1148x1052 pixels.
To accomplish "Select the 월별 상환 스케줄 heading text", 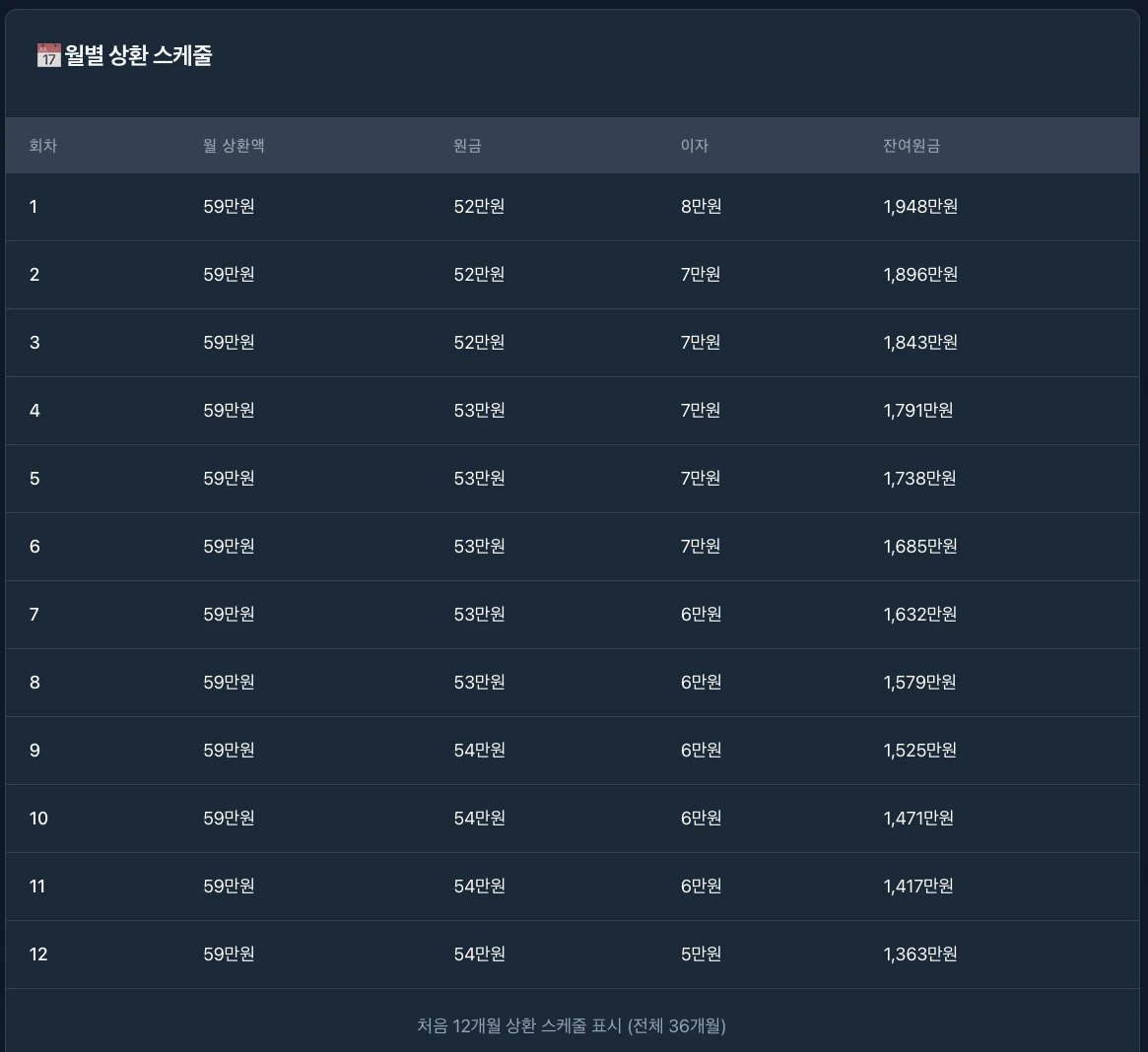I will point(138,55).
